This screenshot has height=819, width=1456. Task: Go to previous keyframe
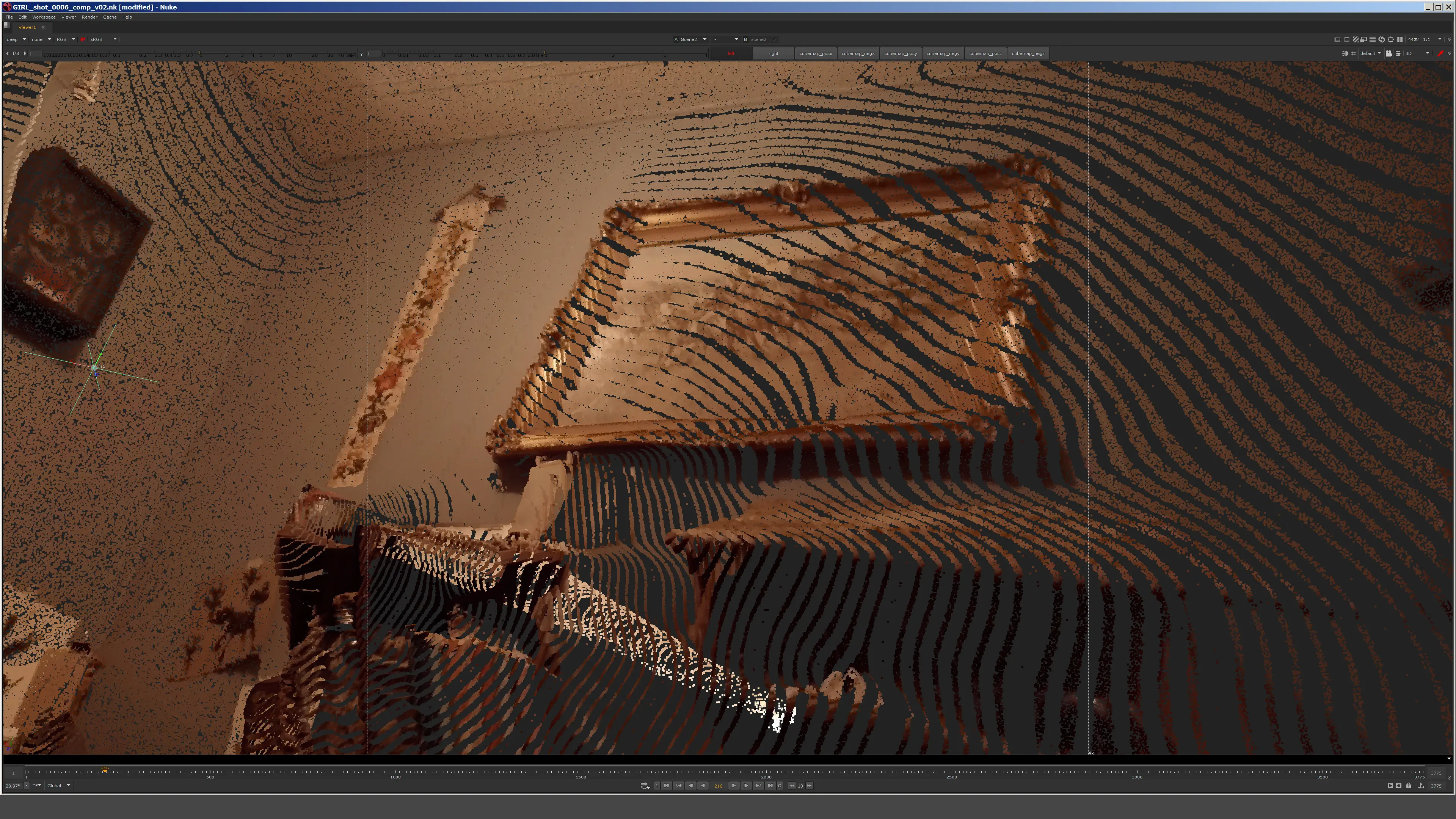[x=679, y=786]
